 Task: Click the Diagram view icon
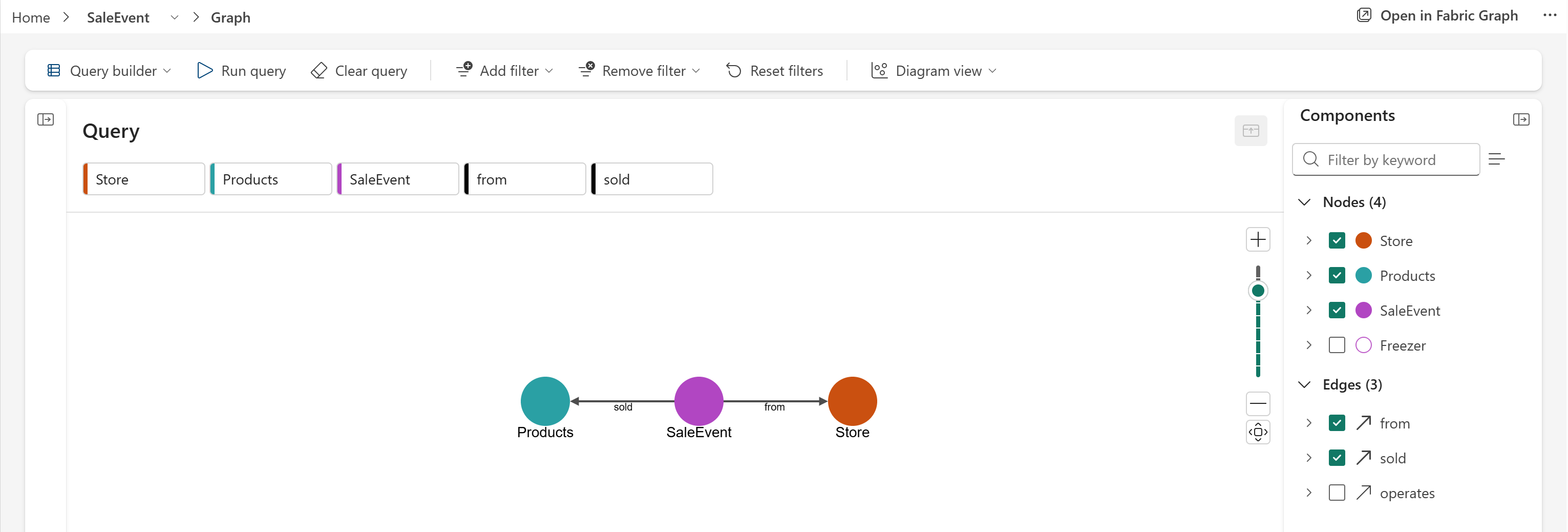879,71
